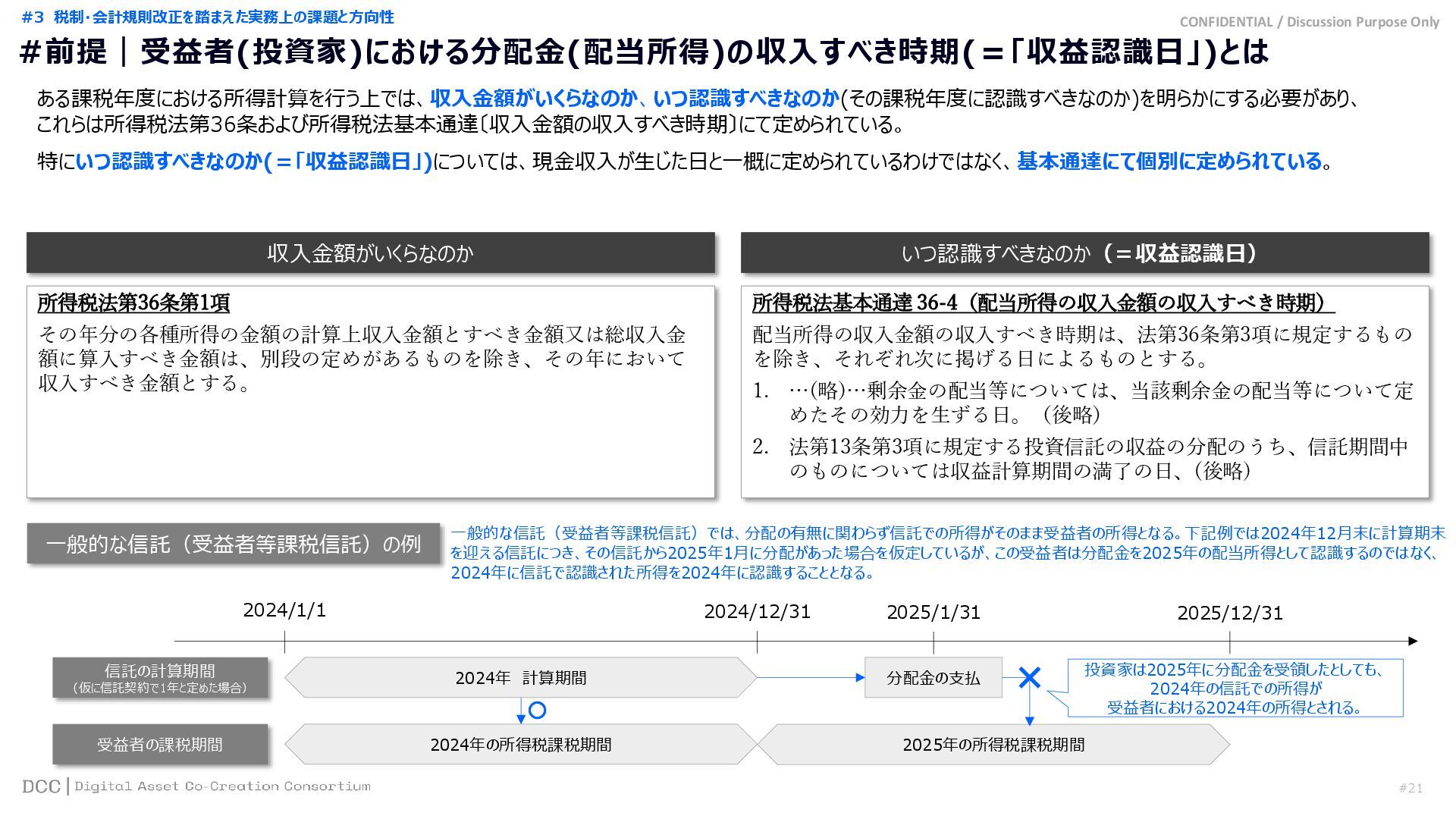Click the paragraph その年分の各種所得の金額の計算上

point(362,358)
